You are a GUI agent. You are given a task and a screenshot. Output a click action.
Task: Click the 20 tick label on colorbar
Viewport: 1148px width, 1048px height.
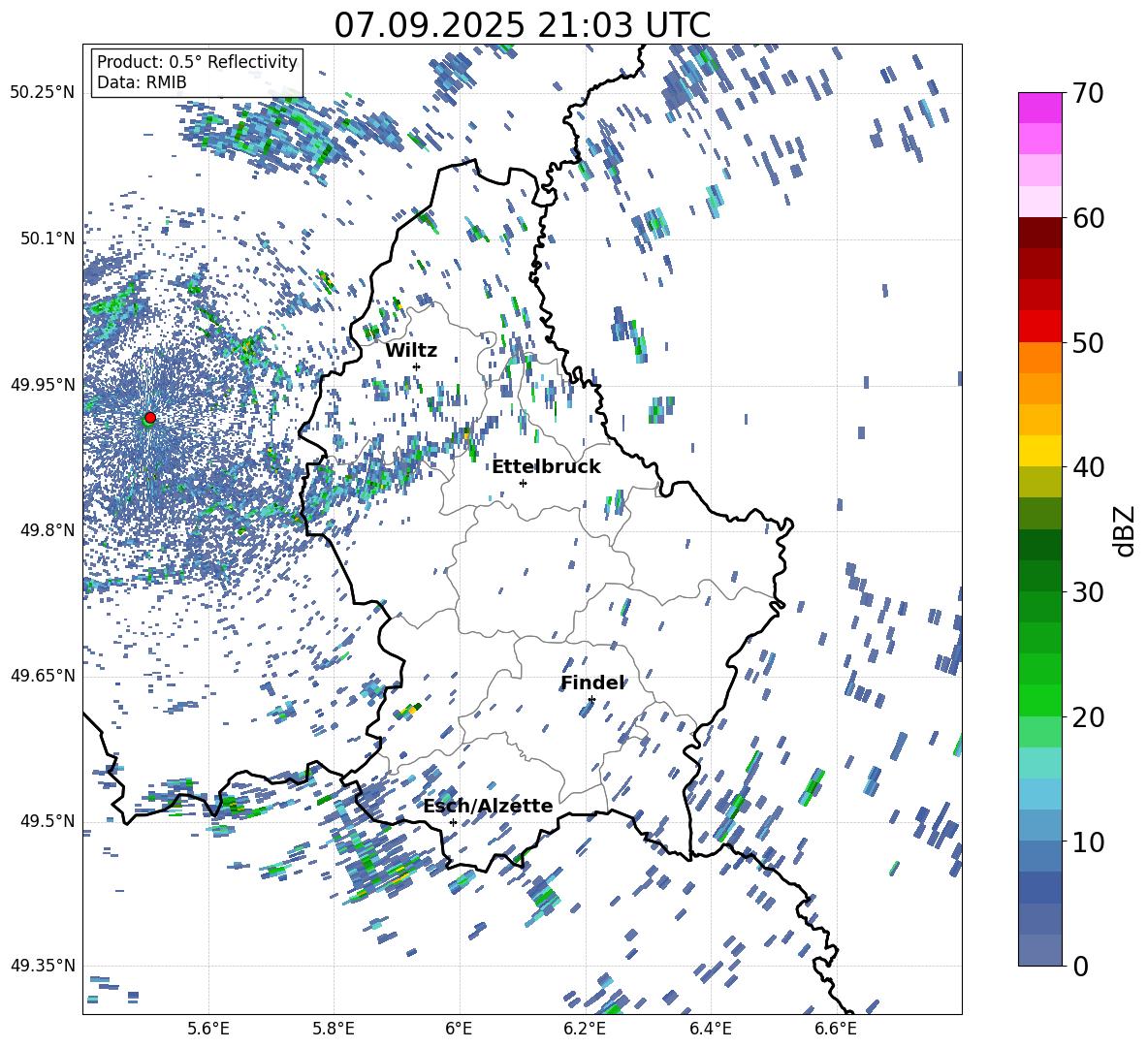1088,716
